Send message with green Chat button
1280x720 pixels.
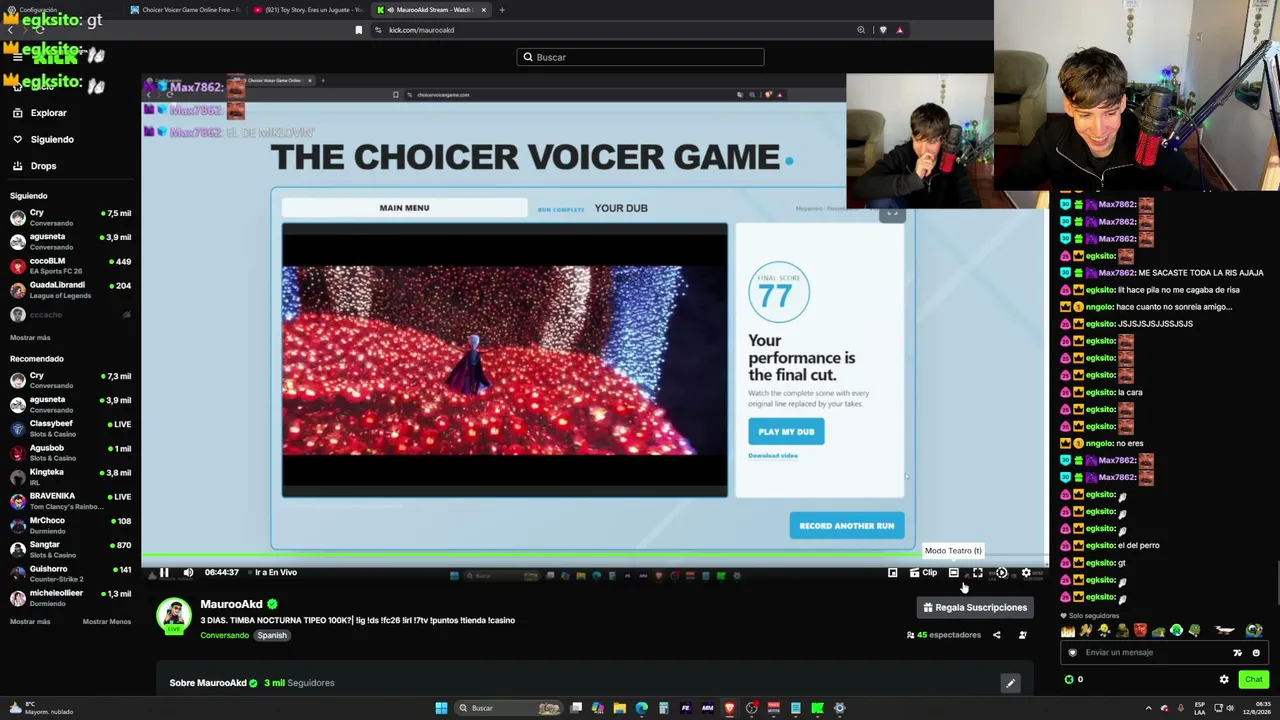pos(1254,680)
